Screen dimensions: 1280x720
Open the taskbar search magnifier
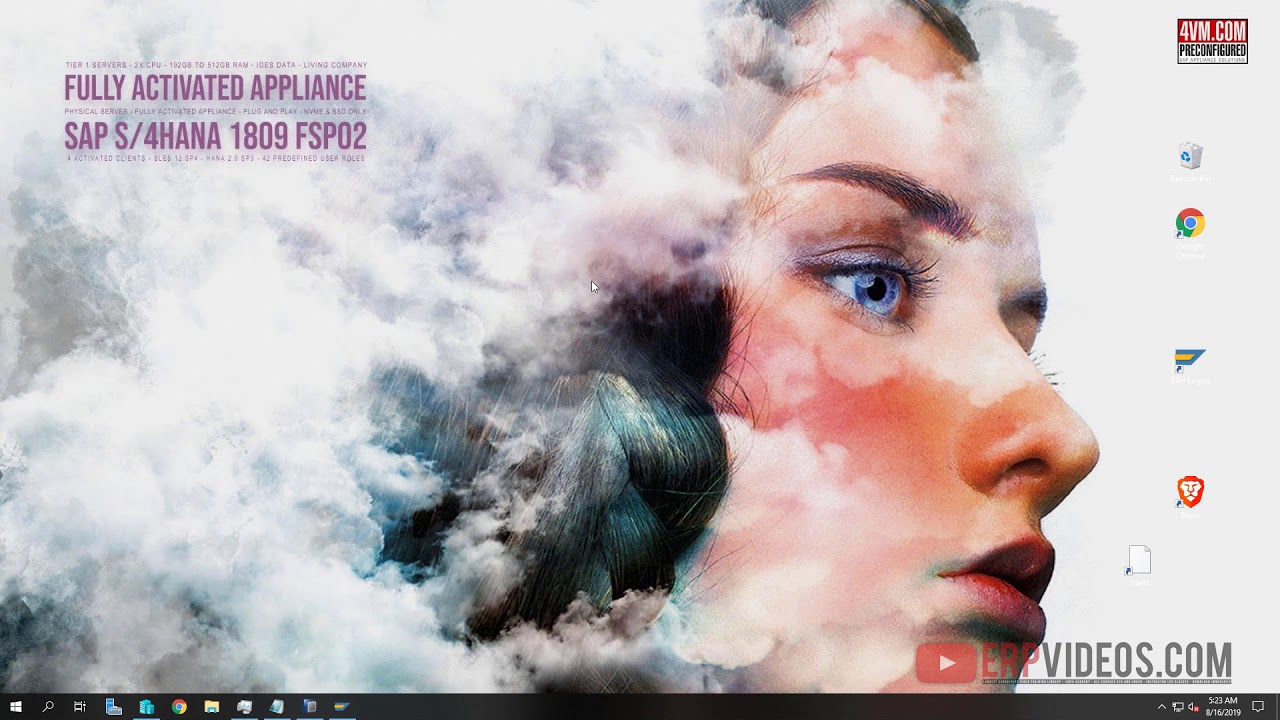48,706
